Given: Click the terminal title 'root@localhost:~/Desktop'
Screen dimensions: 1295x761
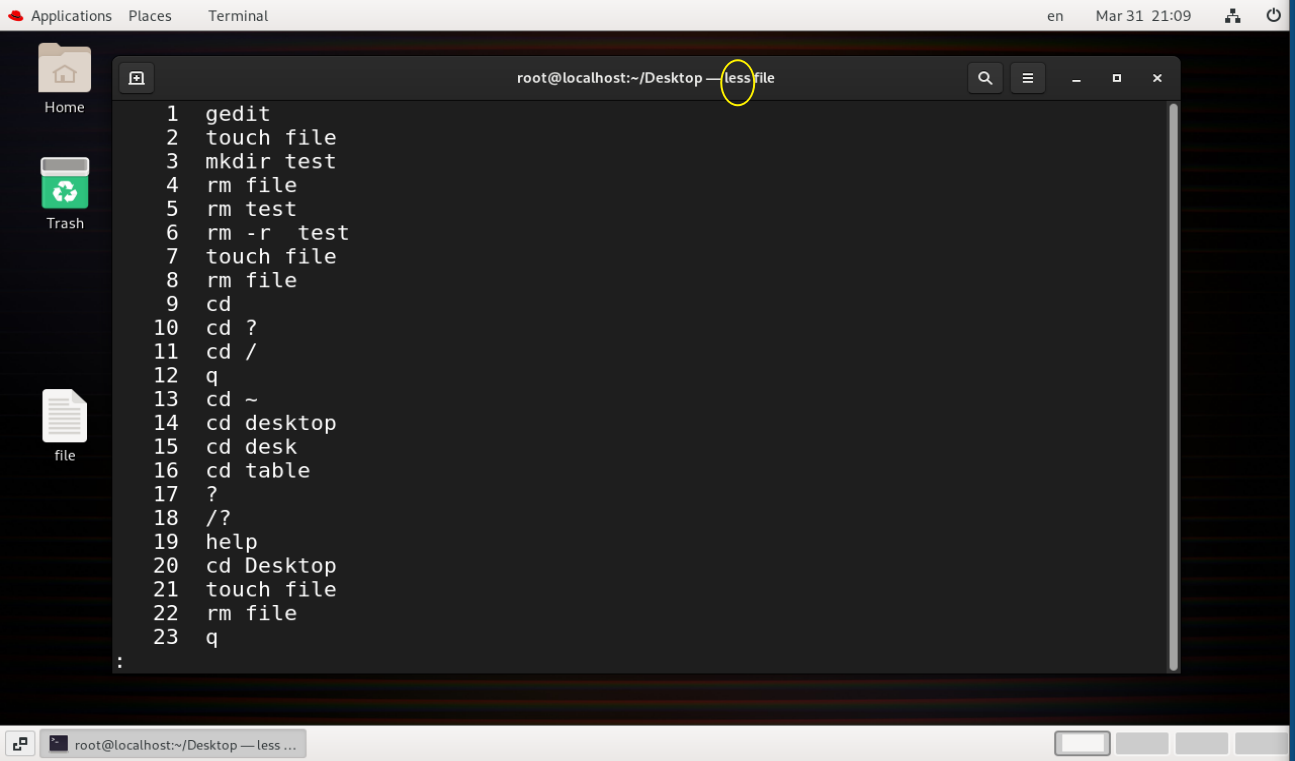Looking at the screenshot, I should (x=609, y=78).
